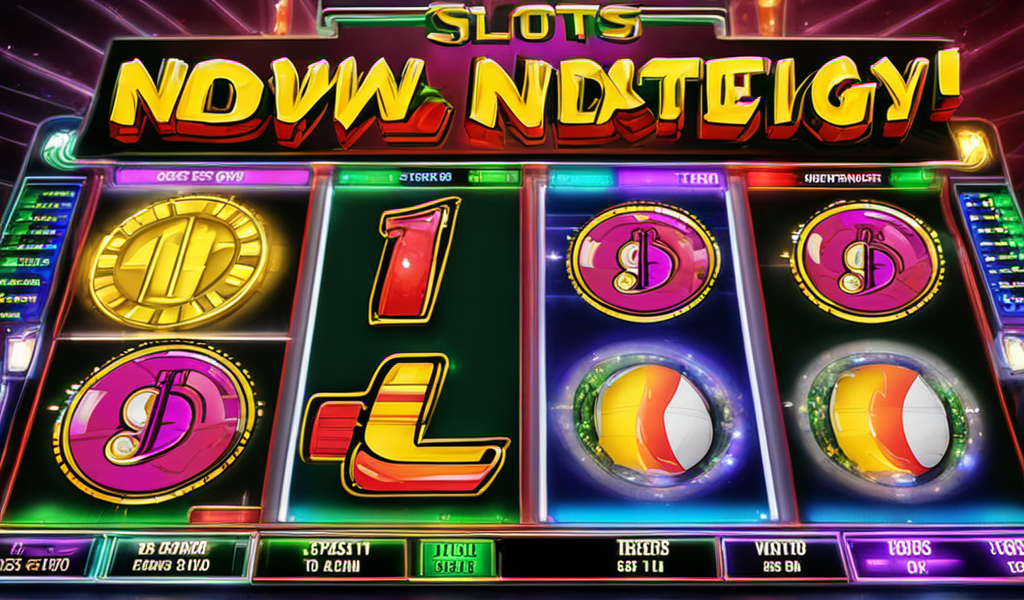Select the pink coin in the third reel
The width and height of the screenshot is (1024, 600).
click(x=643, y=261)
